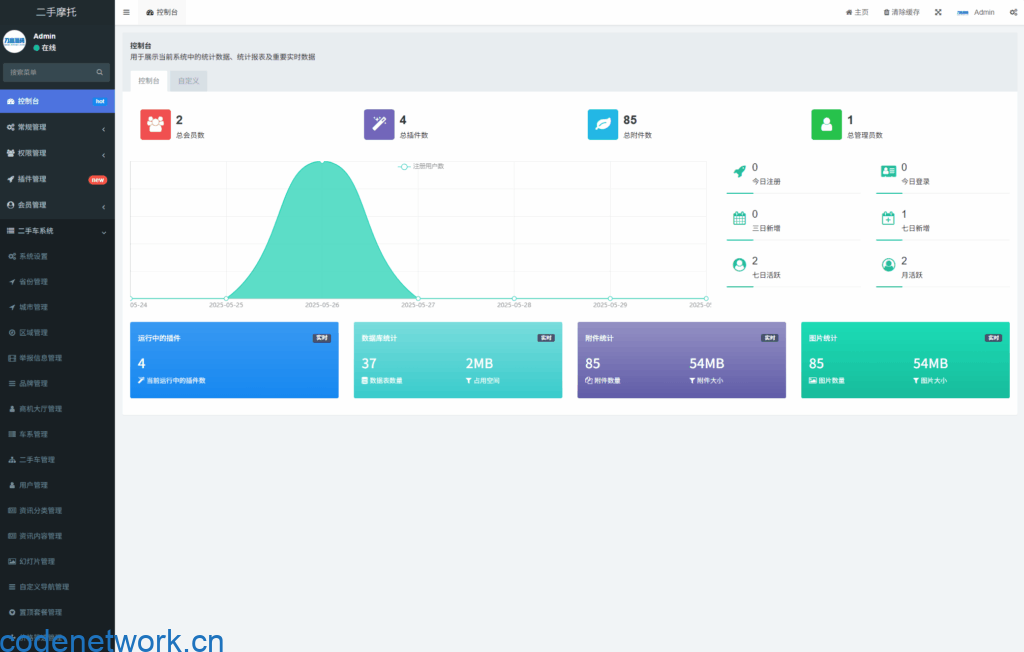Image resolution: width=1024 pixels, height=652 pixels.
Task: Click the 三日新增 calendar icon
Action: click(739, 218)
